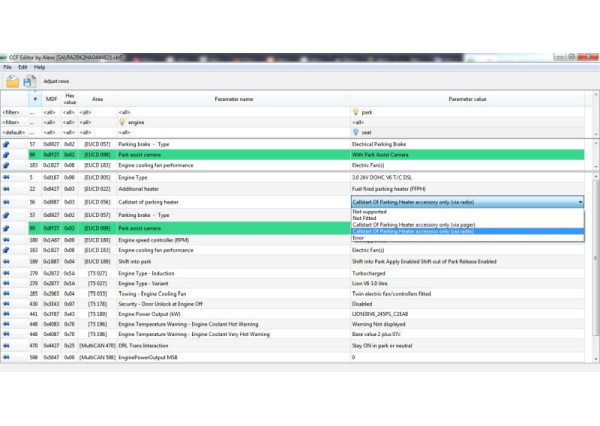Open the File menu
Image resolution: width=600 pixels, height=426 pixels.
coord(7,67)
